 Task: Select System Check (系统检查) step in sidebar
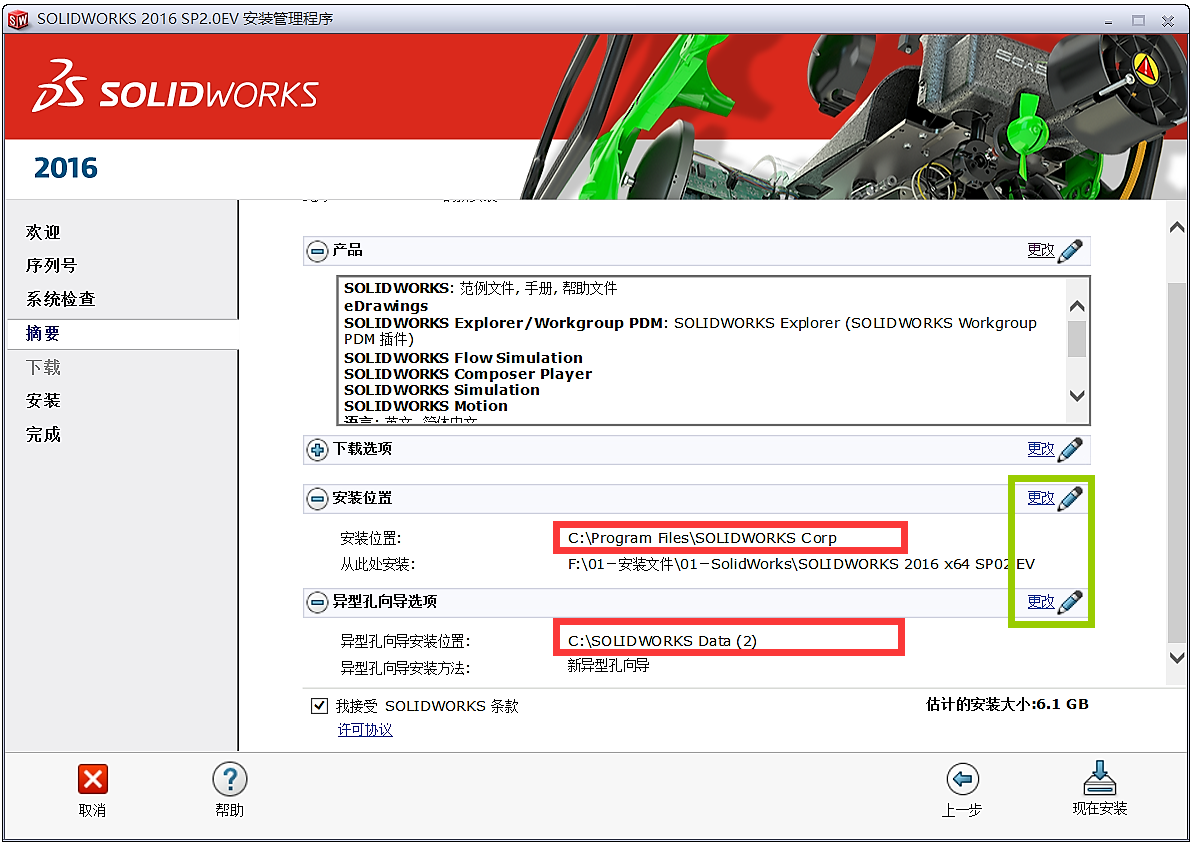coord(60,299)
